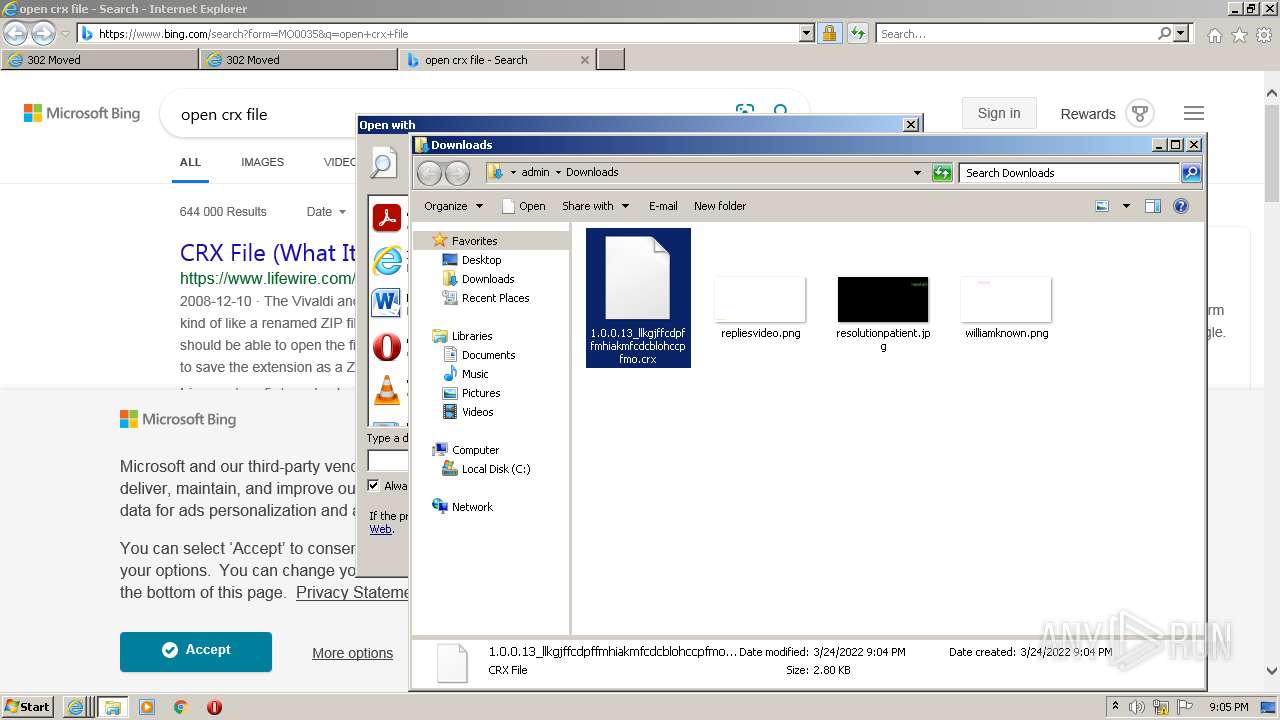The height and width of the screenshot is (720, 1280).
Task: Select Bing ALL tab
Action: pos(190,162)
